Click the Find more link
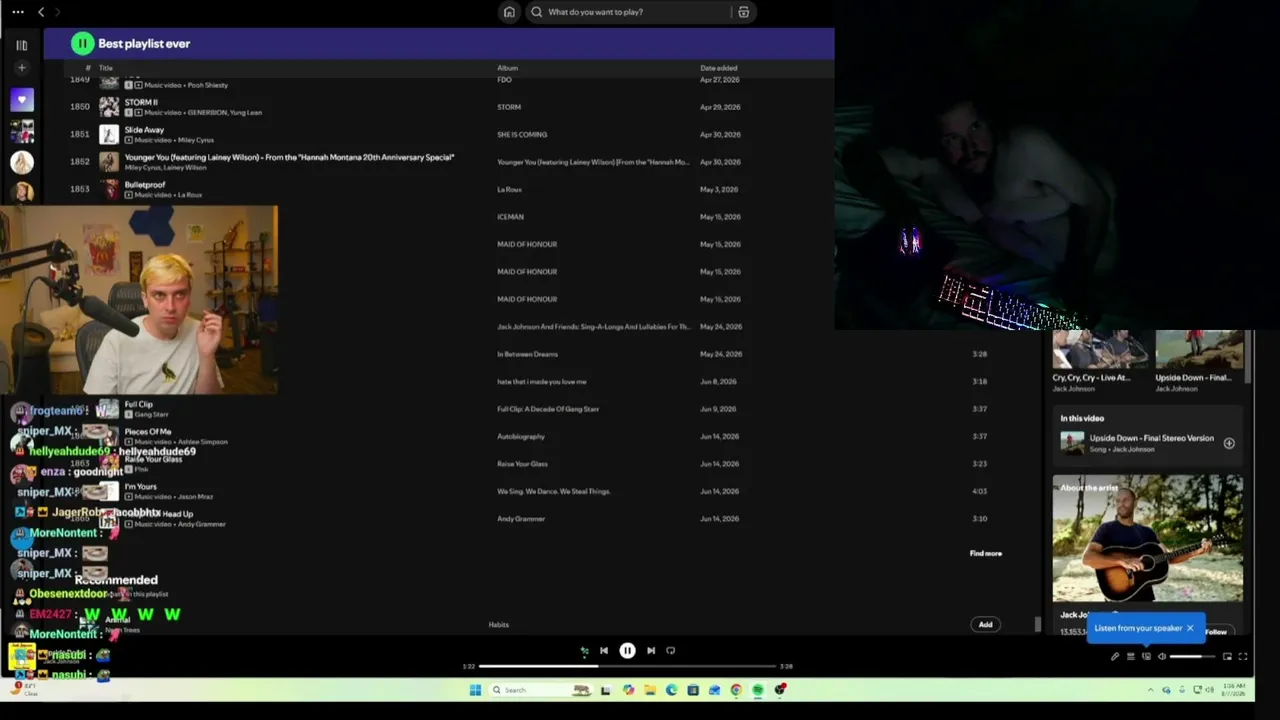The width and height of the screenshot is (1280, 720). (x=985, y=553)
